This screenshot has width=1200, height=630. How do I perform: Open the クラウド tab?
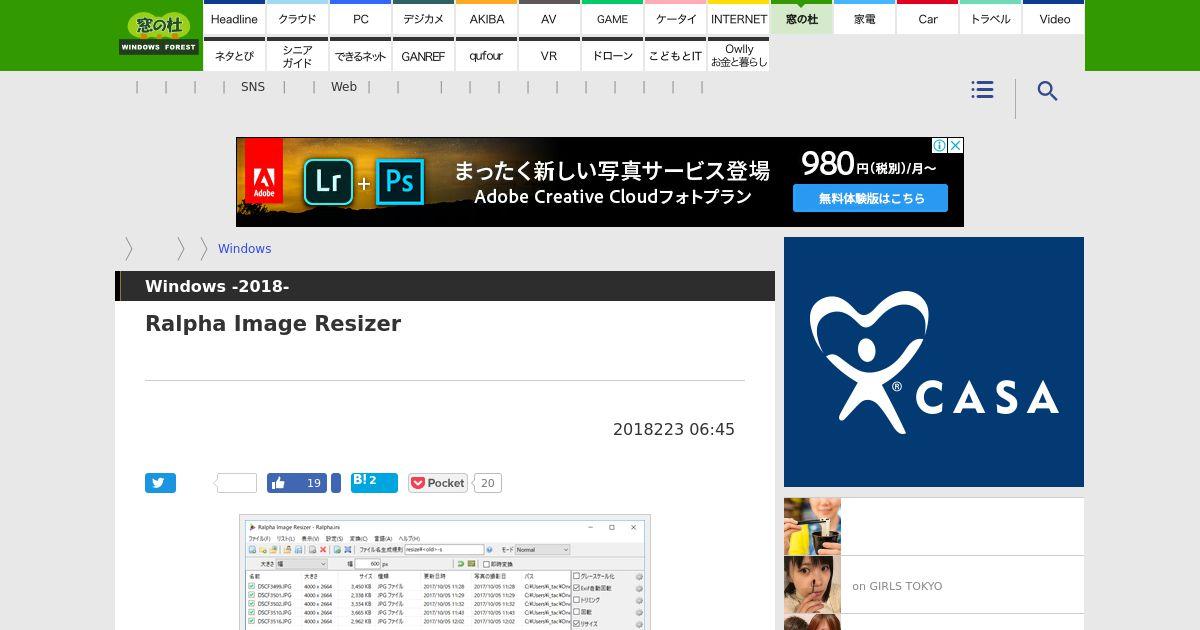point(297,18)
